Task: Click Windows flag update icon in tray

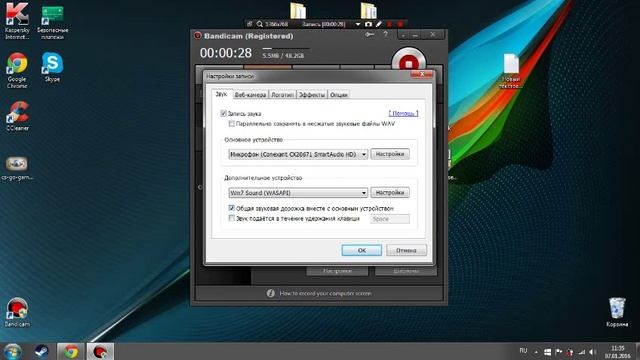Action: tap(547, 352)
